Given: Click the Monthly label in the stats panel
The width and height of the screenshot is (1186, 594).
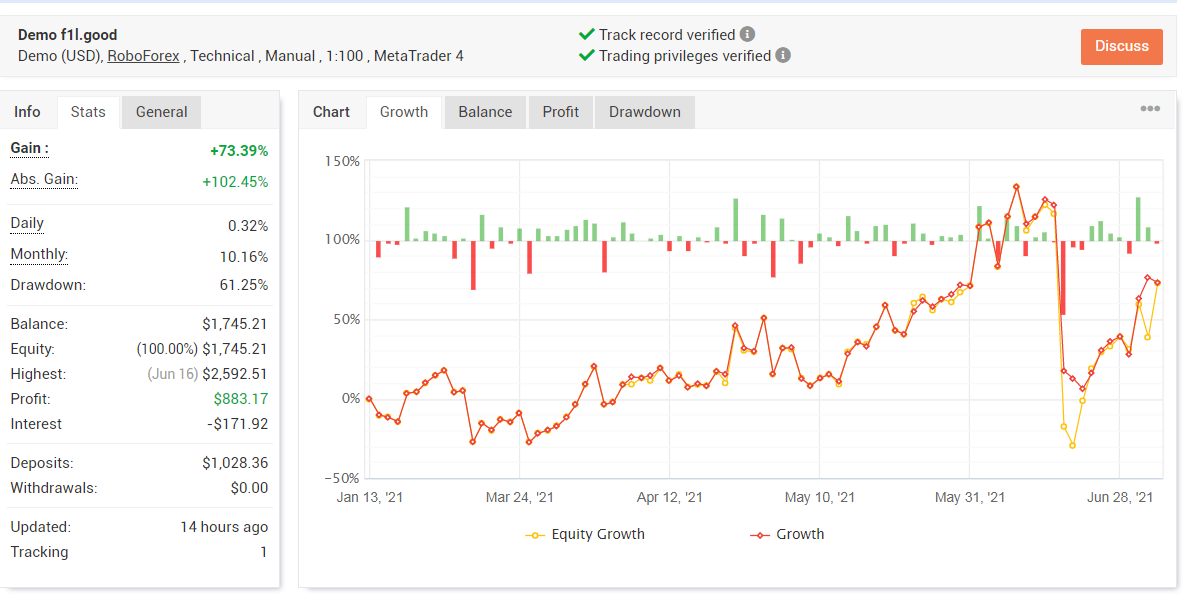Looking at the screenshot, I should pos(39,254).
